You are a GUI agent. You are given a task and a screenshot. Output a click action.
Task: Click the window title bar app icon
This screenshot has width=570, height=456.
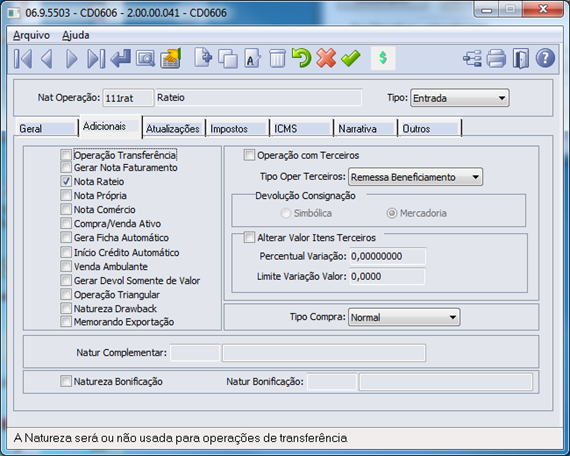click(x=14, y=13)
